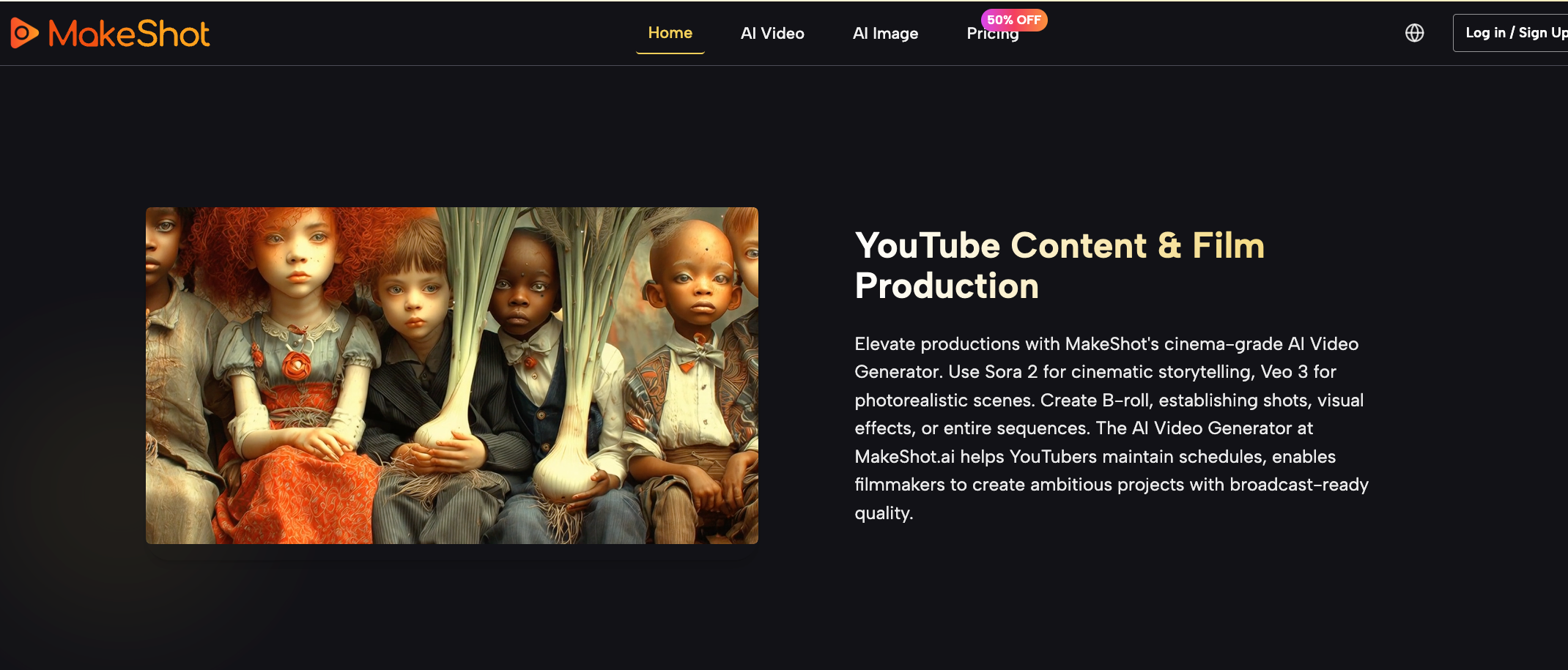Click the 50% OFF promo badge
The height and width of the screenshot is (670, 1568).
[x=1013, y=20]
